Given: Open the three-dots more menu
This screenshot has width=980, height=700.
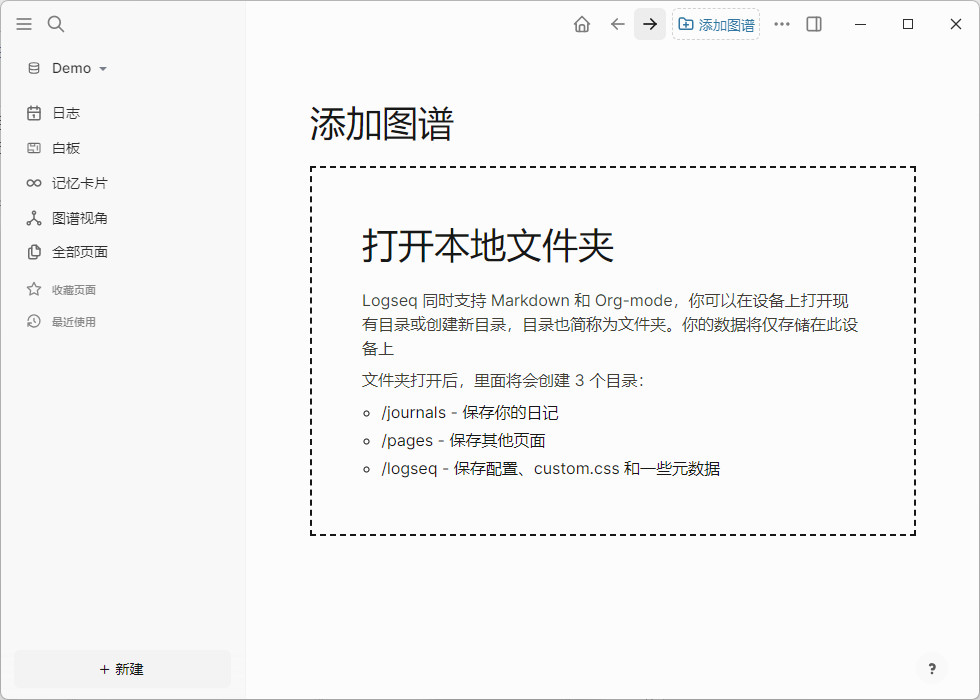Looking at the screenshot, I should pos(782,24).
